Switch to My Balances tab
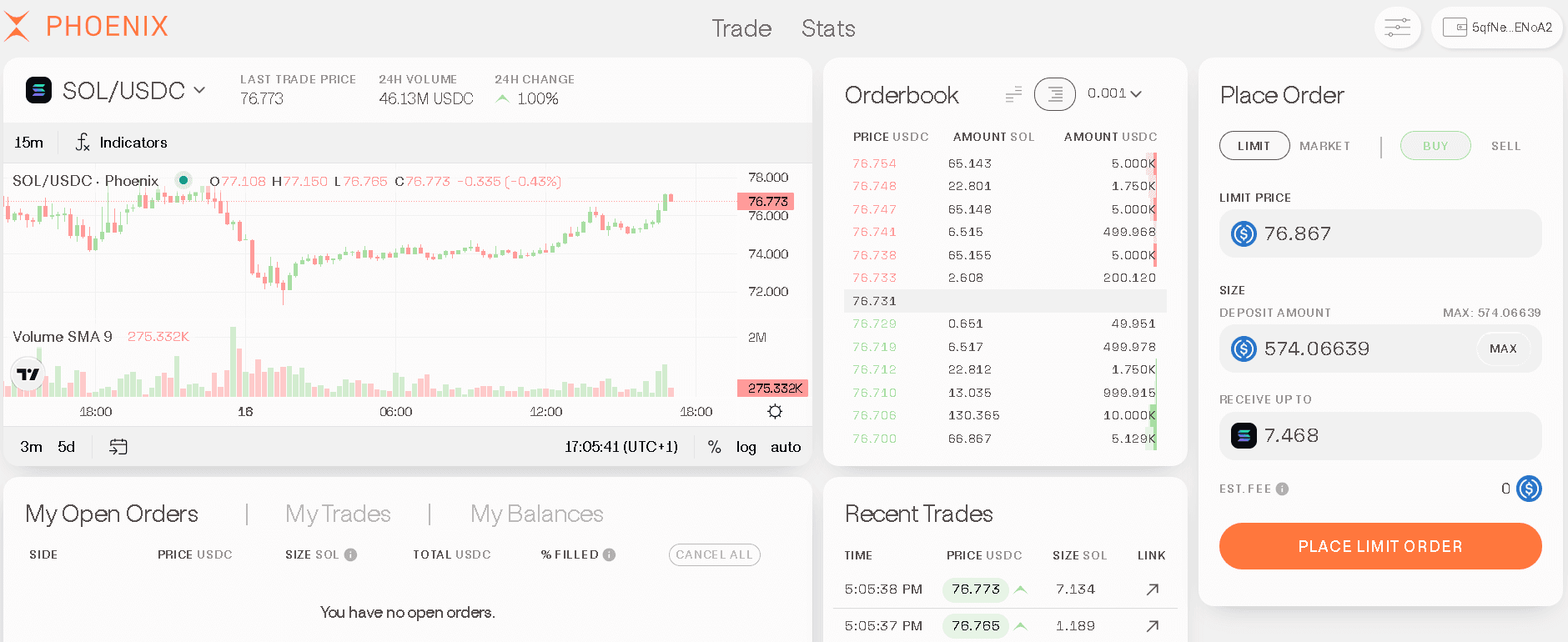This screenshot has width=1568, height=642. tap(536, 514)
